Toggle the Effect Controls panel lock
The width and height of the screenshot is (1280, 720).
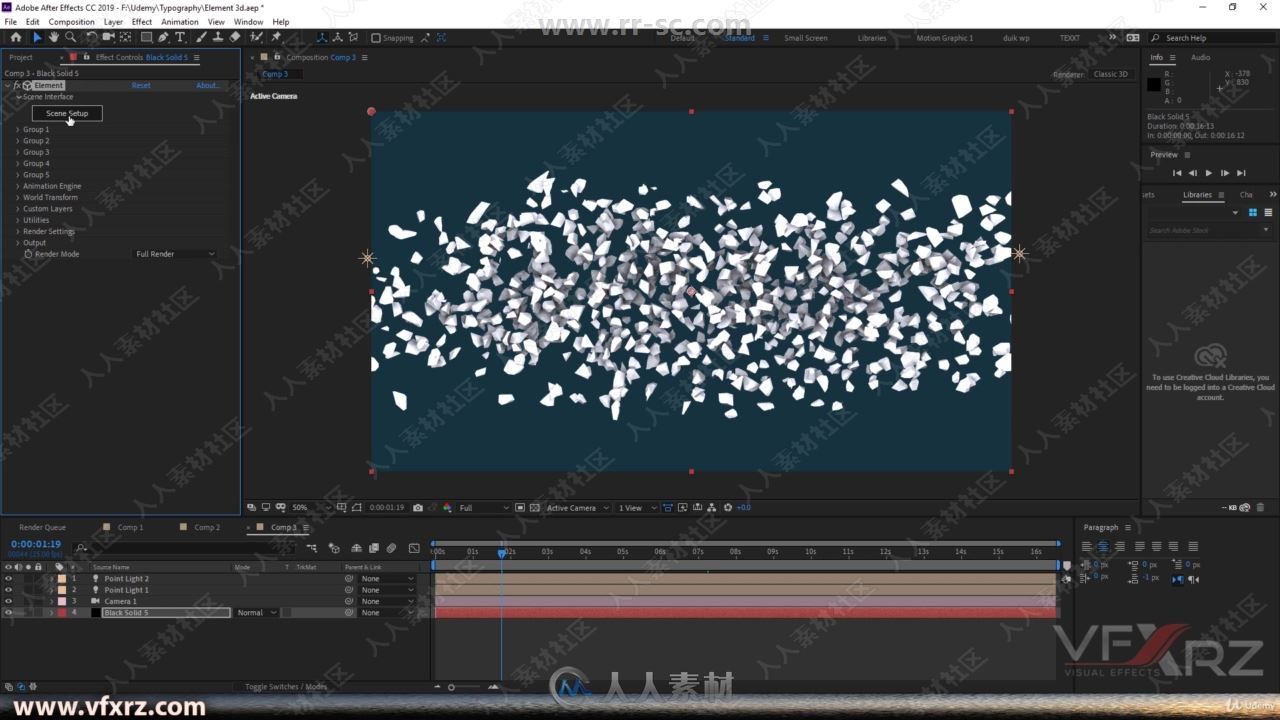coord(86,57)
